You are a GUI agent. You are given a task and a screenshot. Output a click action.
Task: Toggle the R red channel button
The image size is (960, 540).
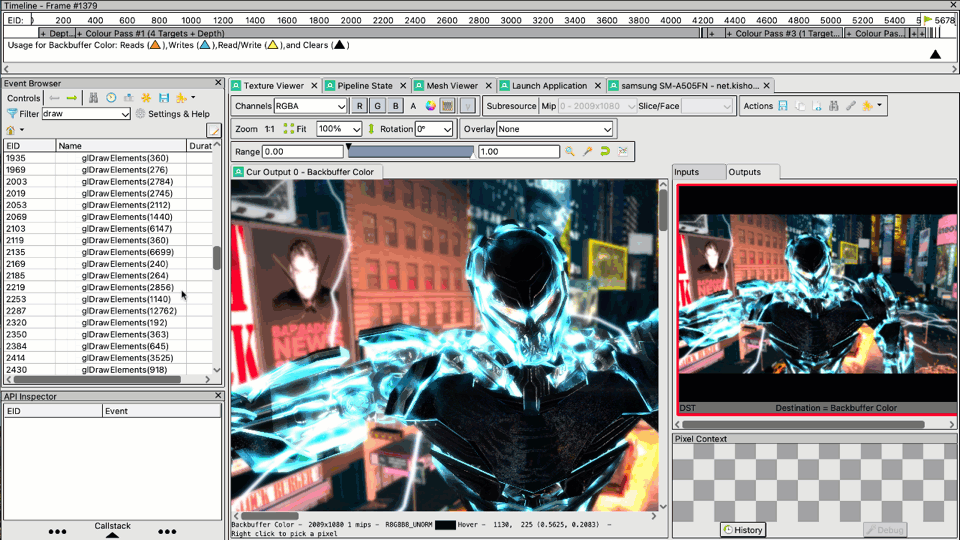coord(360,106)
